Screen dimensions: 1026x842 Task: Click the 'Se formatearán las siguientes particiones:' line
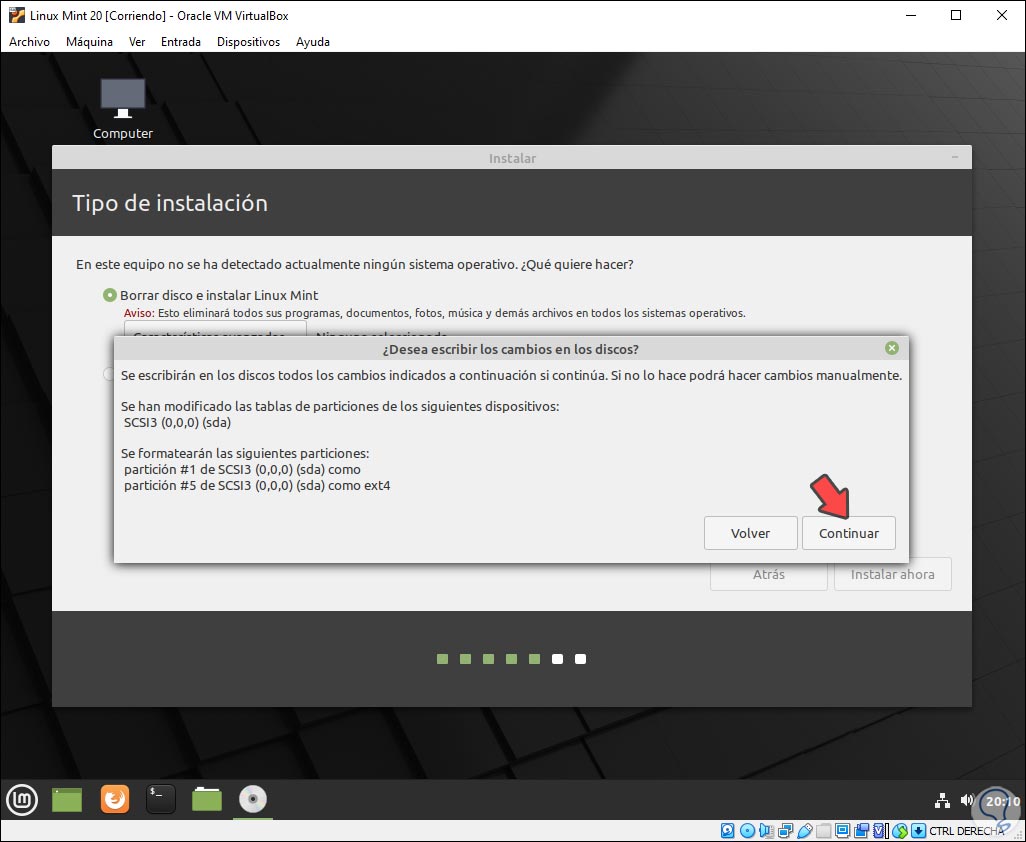pyautogui.click(x=245, y=453)
